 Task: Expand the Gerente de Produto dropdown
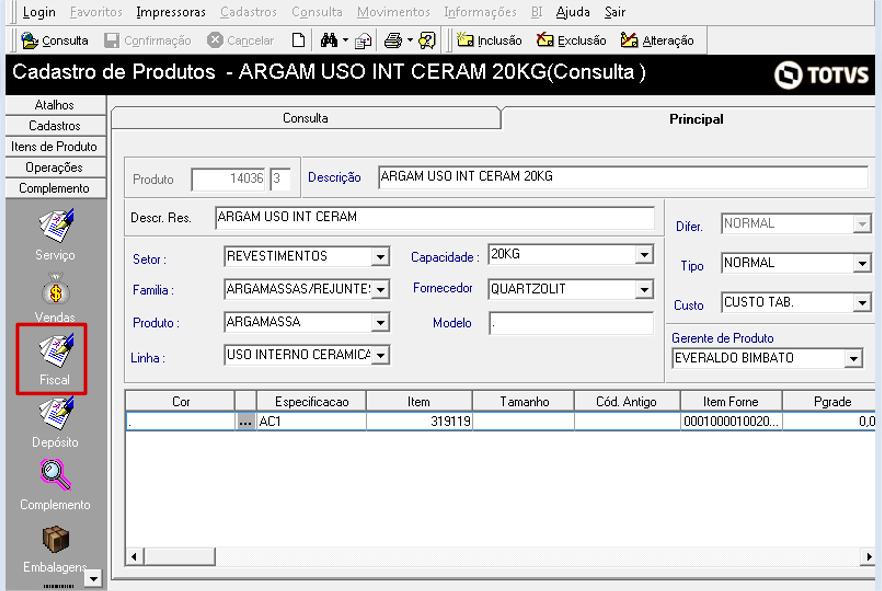[x=853, y=358]
